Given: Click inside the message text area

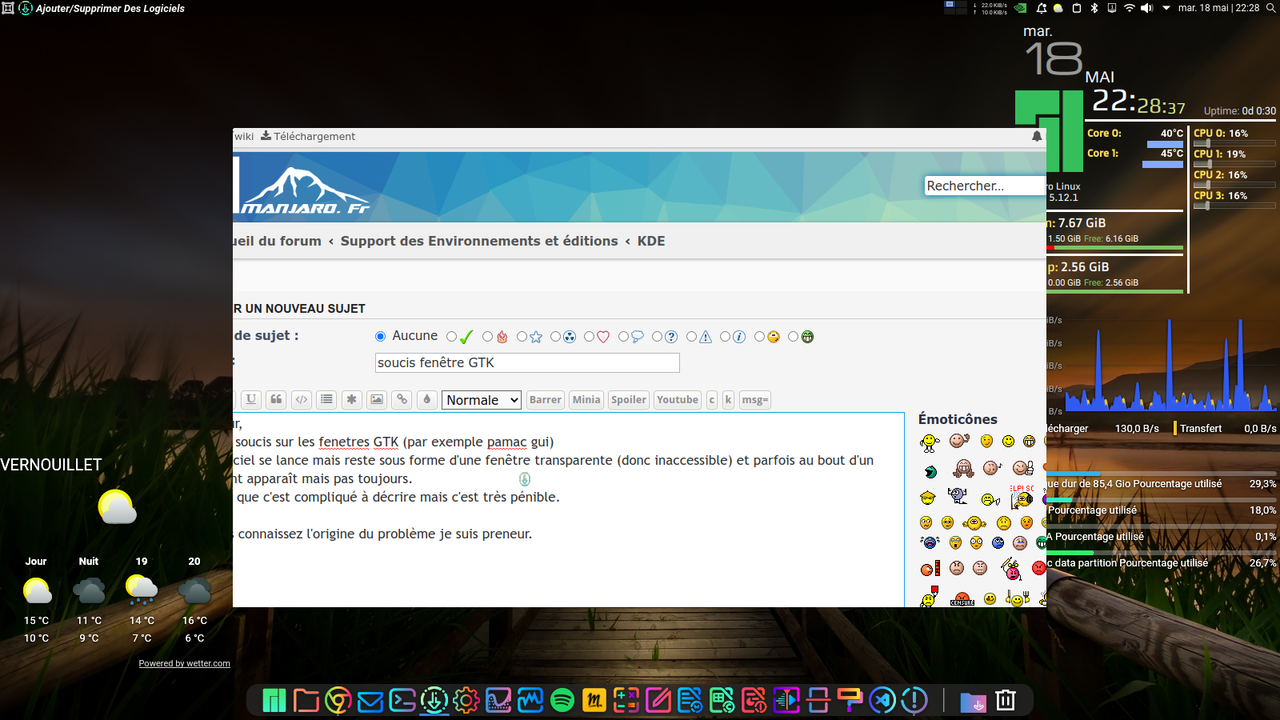Looking at the screenshot, I should pos(568,510).
